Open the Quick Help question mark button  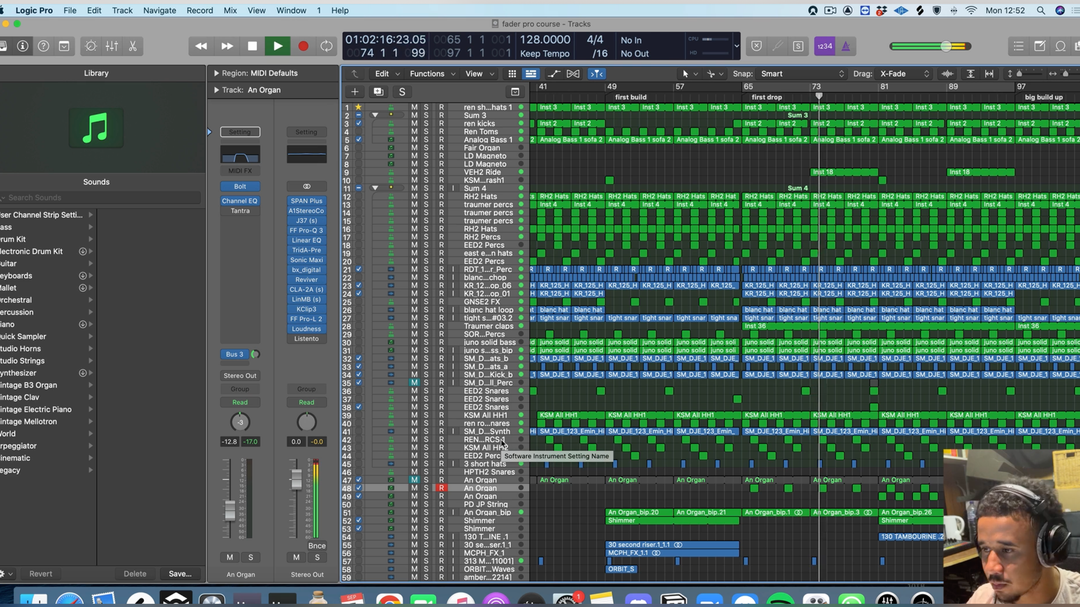[43, 47]
